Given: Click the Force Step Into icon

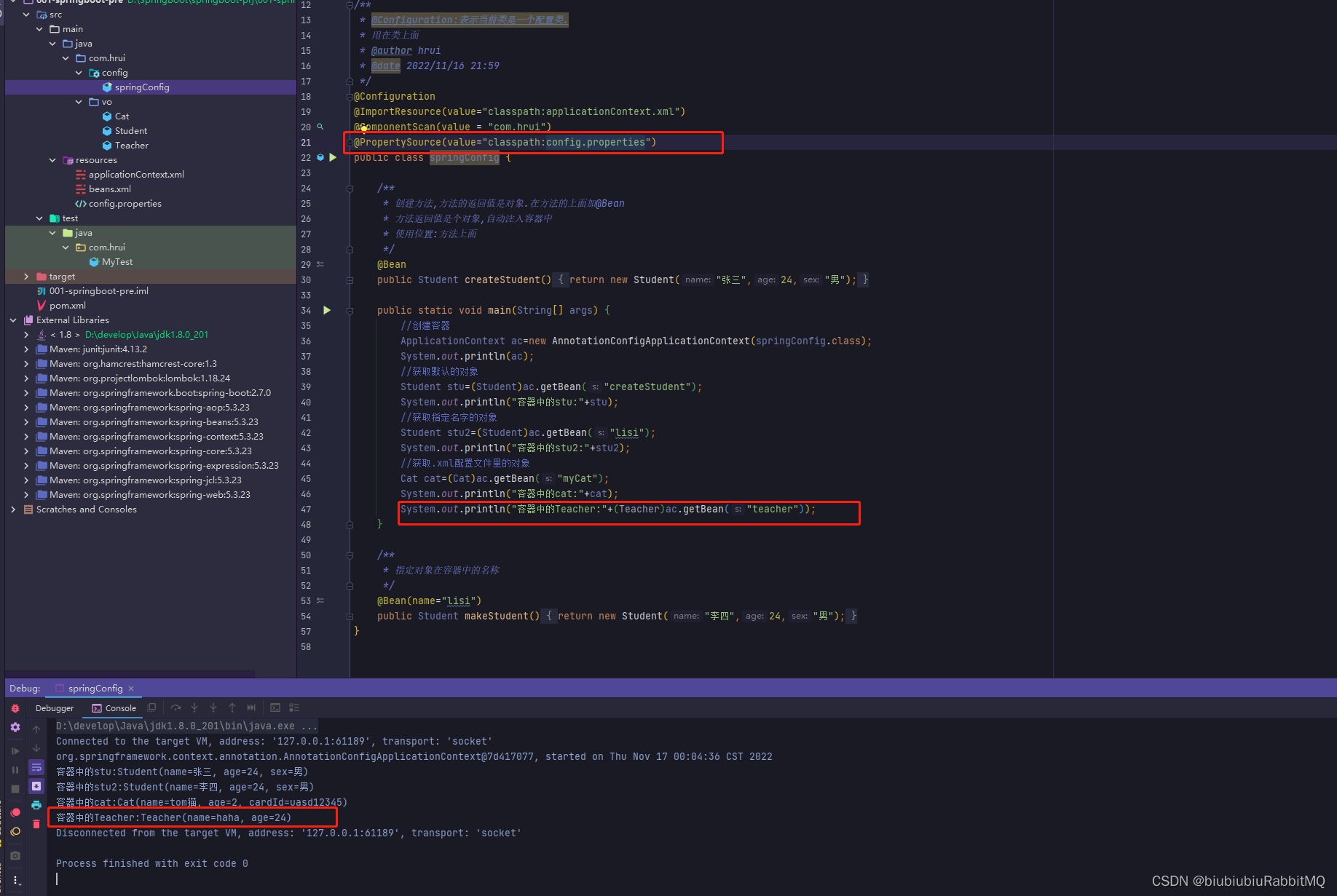Looking at the screenshot, I should coord(213,707).
